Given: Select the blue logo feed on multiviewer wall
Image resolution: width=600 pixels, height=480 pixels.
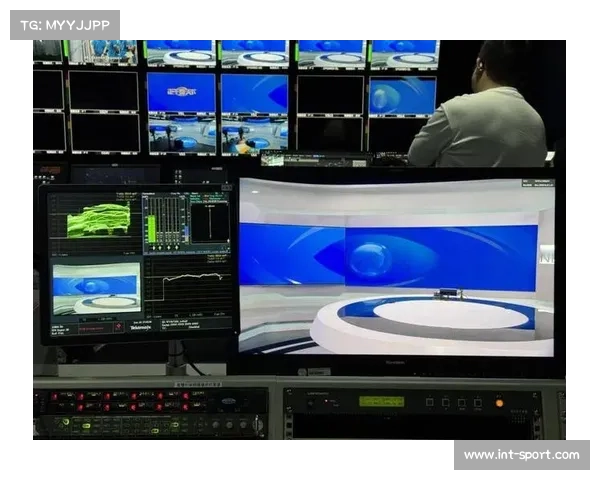Looking at the screenshot, I should tap(181, 93).
